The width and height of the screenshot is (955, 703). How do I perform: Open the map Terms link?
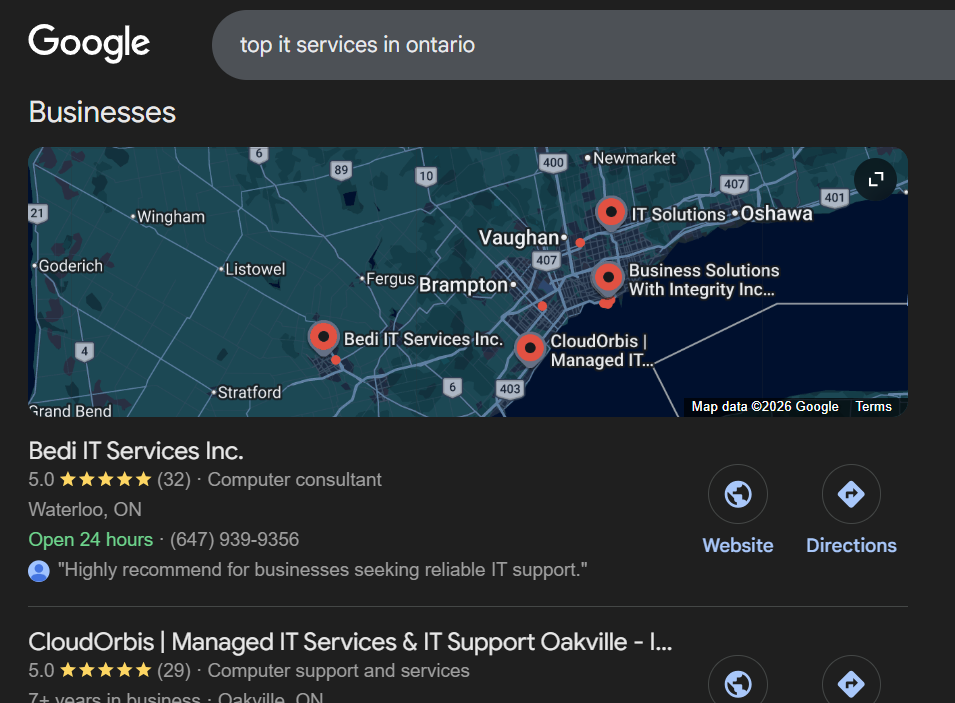(x=873, y=407)
